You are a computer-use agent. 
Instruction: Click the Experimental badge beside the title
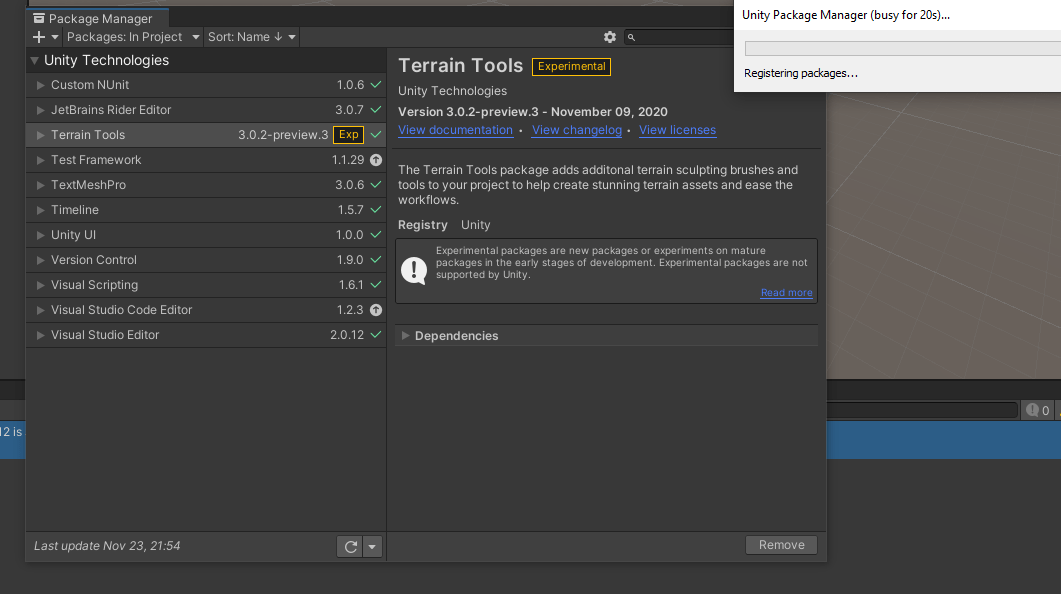click(x=572, y=67)
